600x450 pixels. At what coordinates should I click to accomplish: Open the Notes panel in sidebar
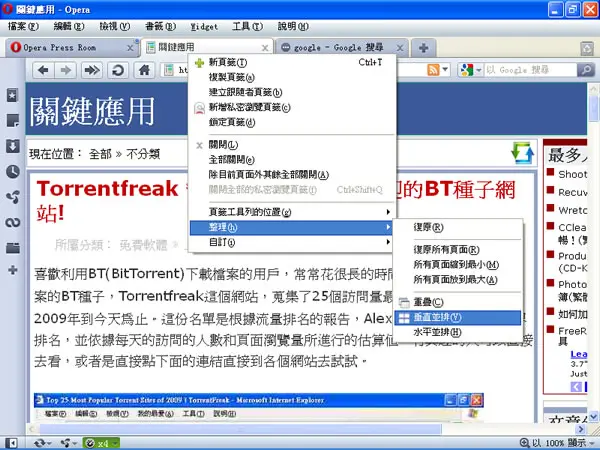coord(12,121)
